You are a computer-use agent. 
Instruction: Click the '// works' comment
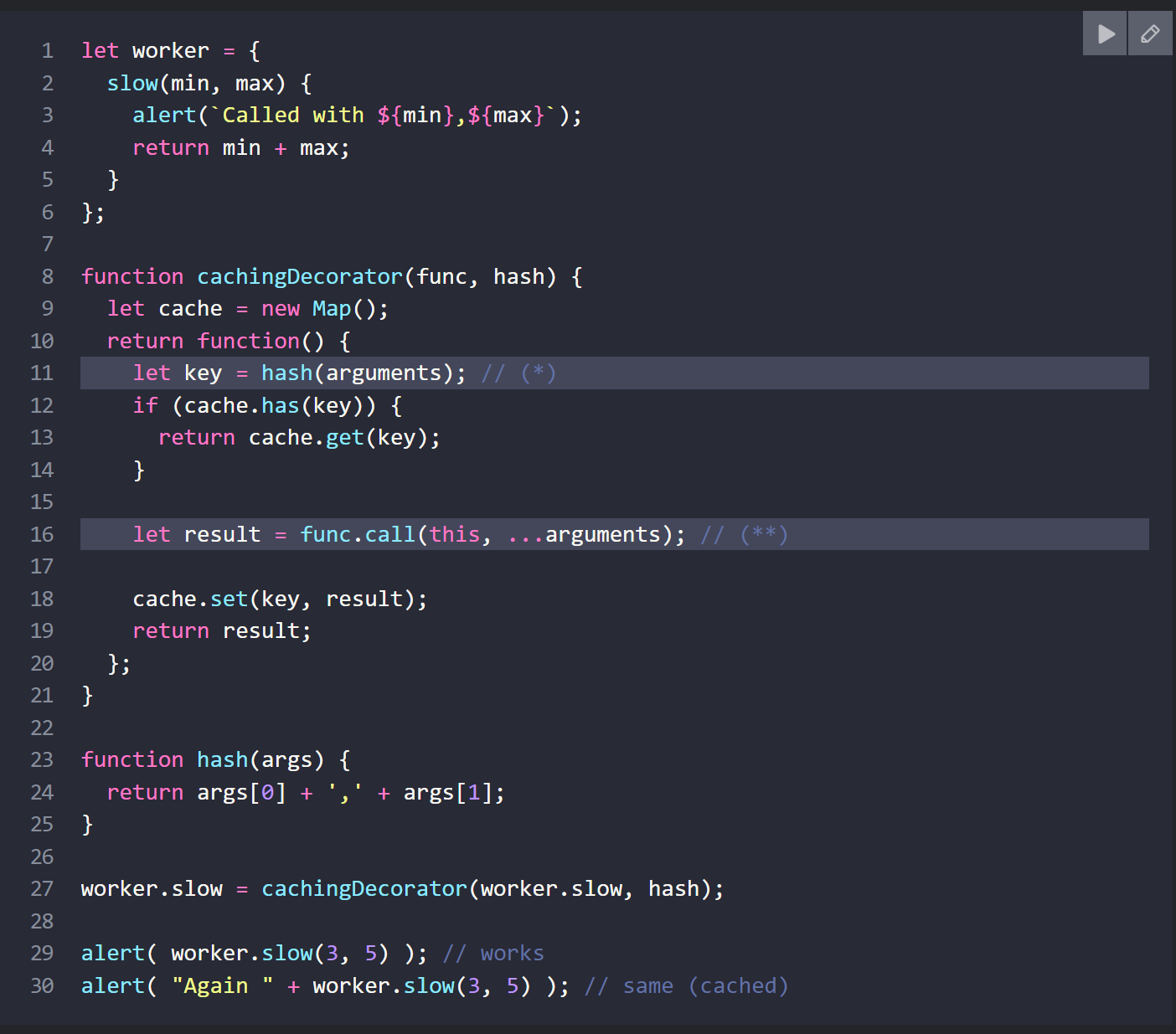point(493,954)
